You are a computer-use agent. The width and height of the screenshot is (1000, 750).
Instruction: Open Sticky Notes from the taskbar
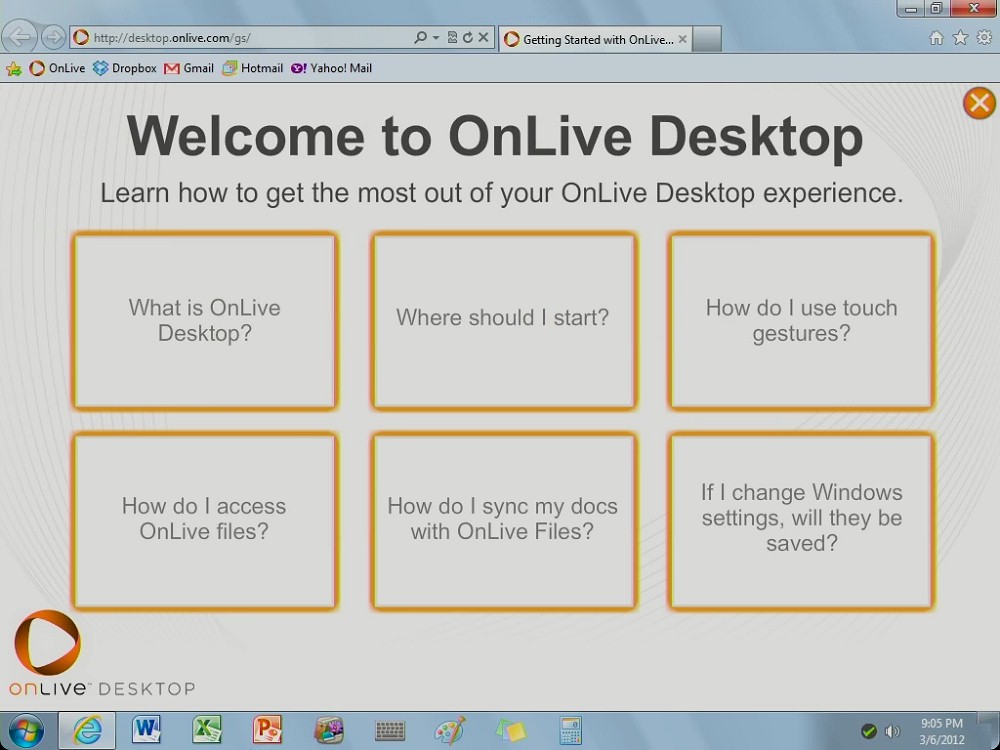pos(510,731)
